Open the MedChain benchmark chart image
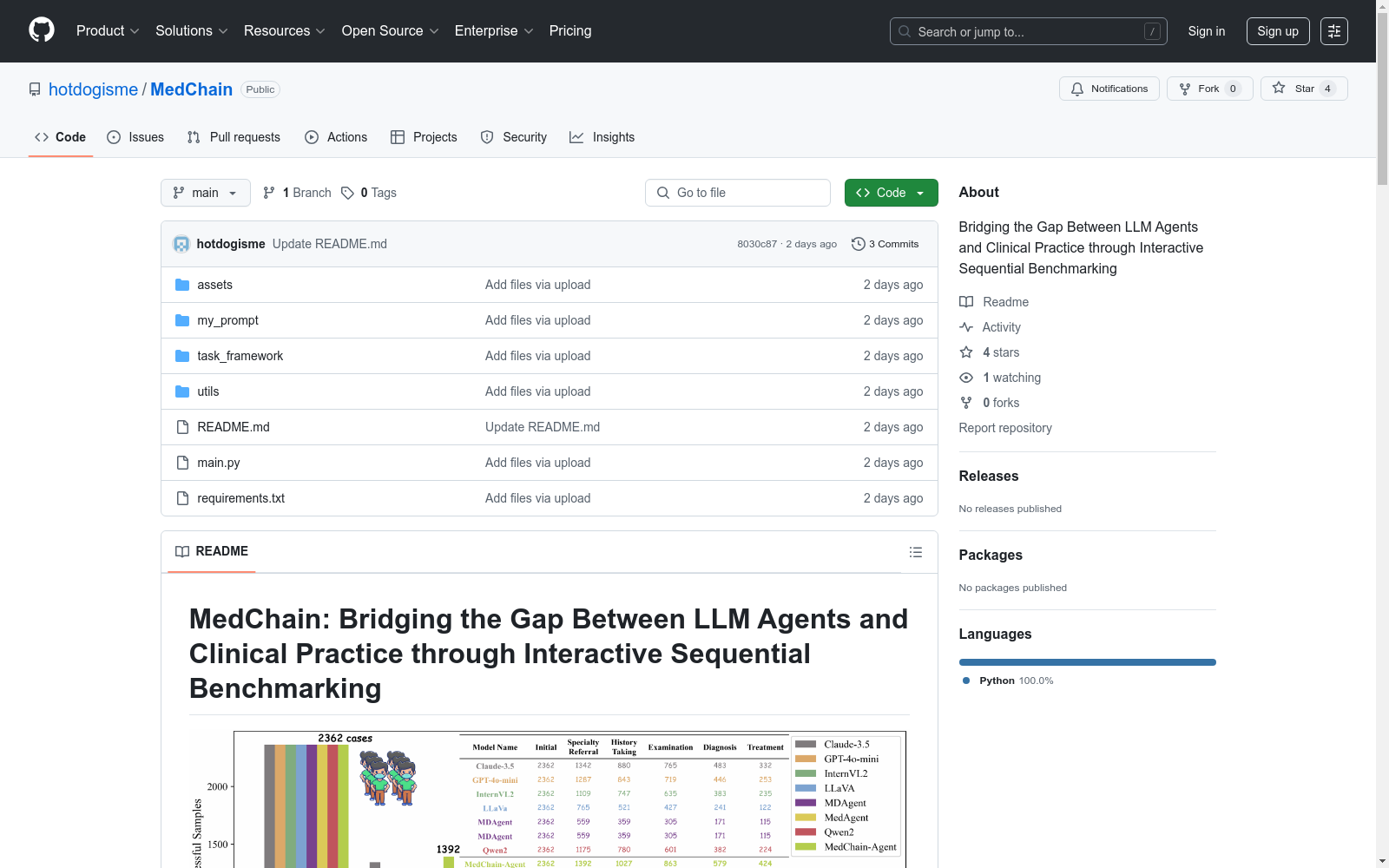This screenshot has width=1389, height=868. click(550, 799)
